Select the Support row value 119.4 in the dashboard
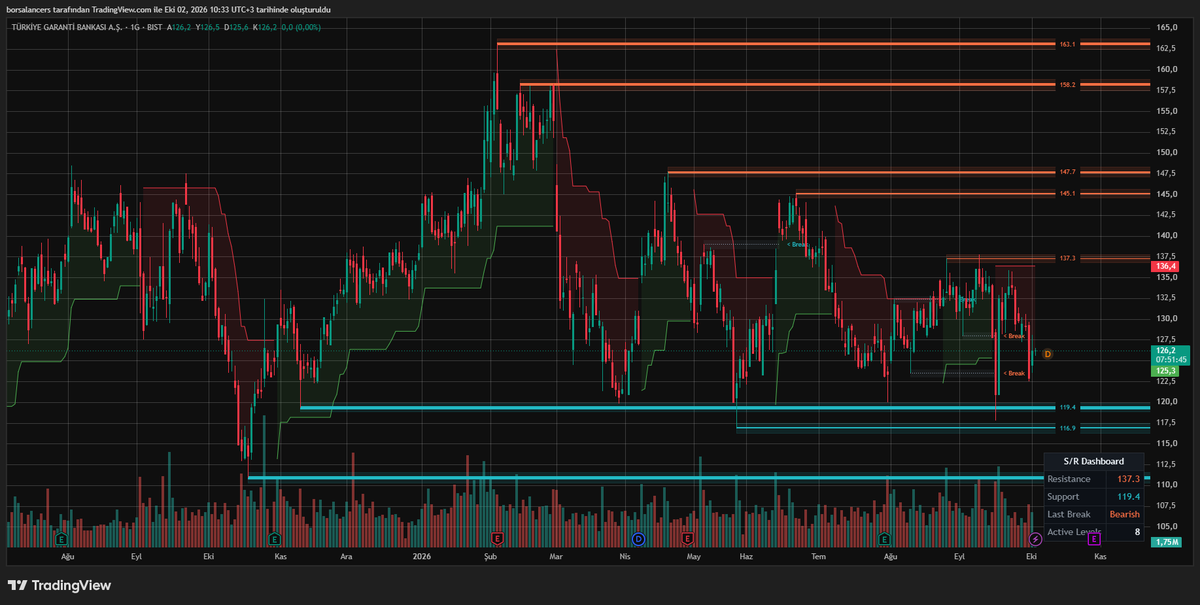The image size is (1200, 605). click(1129, 497)
